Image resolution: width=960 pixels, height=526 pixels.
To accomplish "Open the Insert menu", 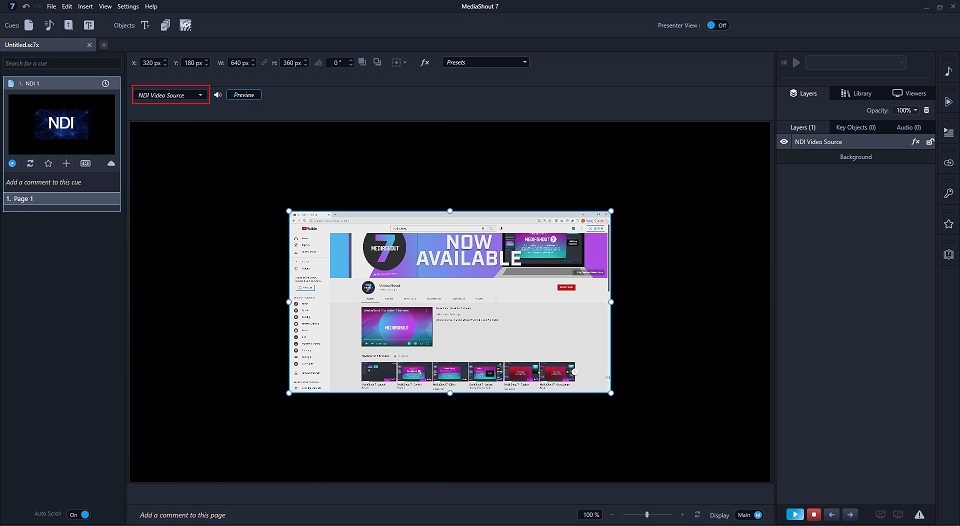I will (x=85, y=6).
